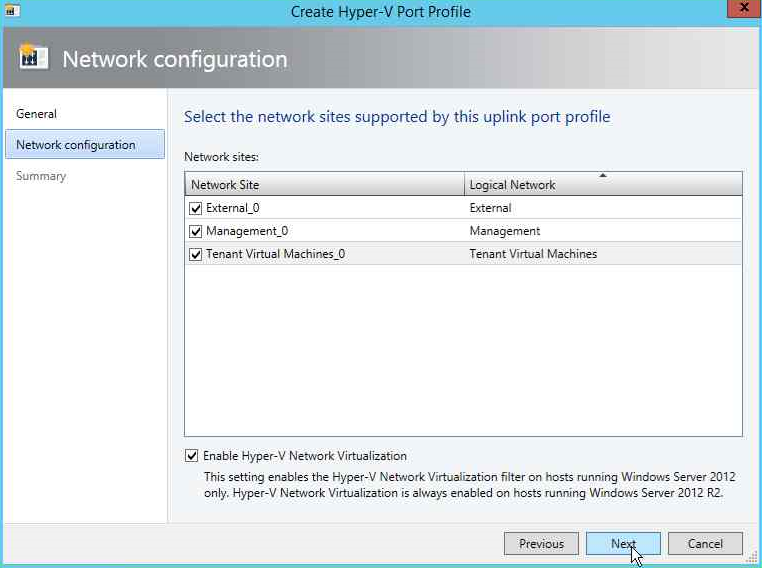Click the Next button
The height and width of the screenshot is (568, 762).
coord(623,543)
